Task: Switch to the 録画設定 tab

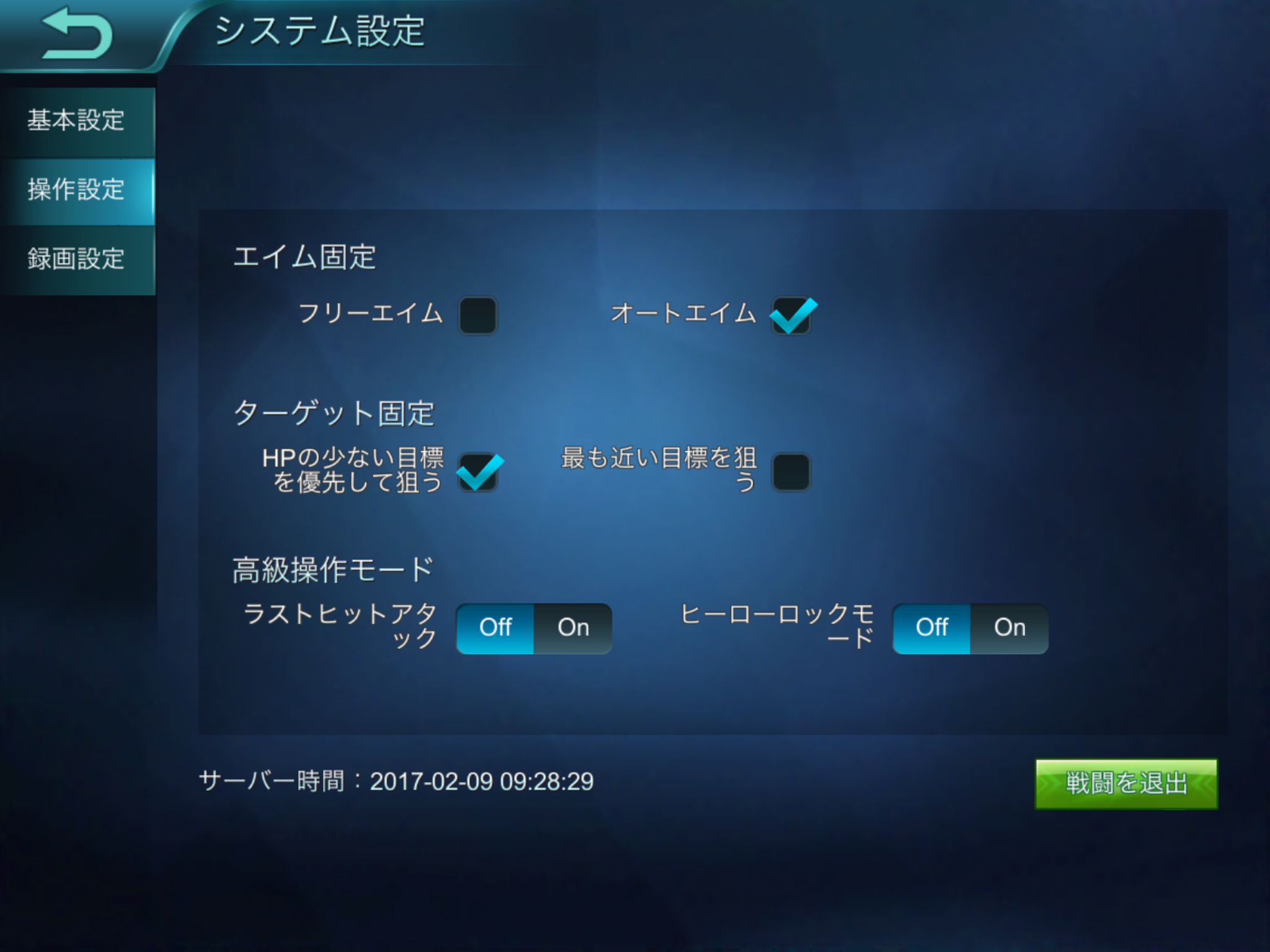Action: click(78, 259)
